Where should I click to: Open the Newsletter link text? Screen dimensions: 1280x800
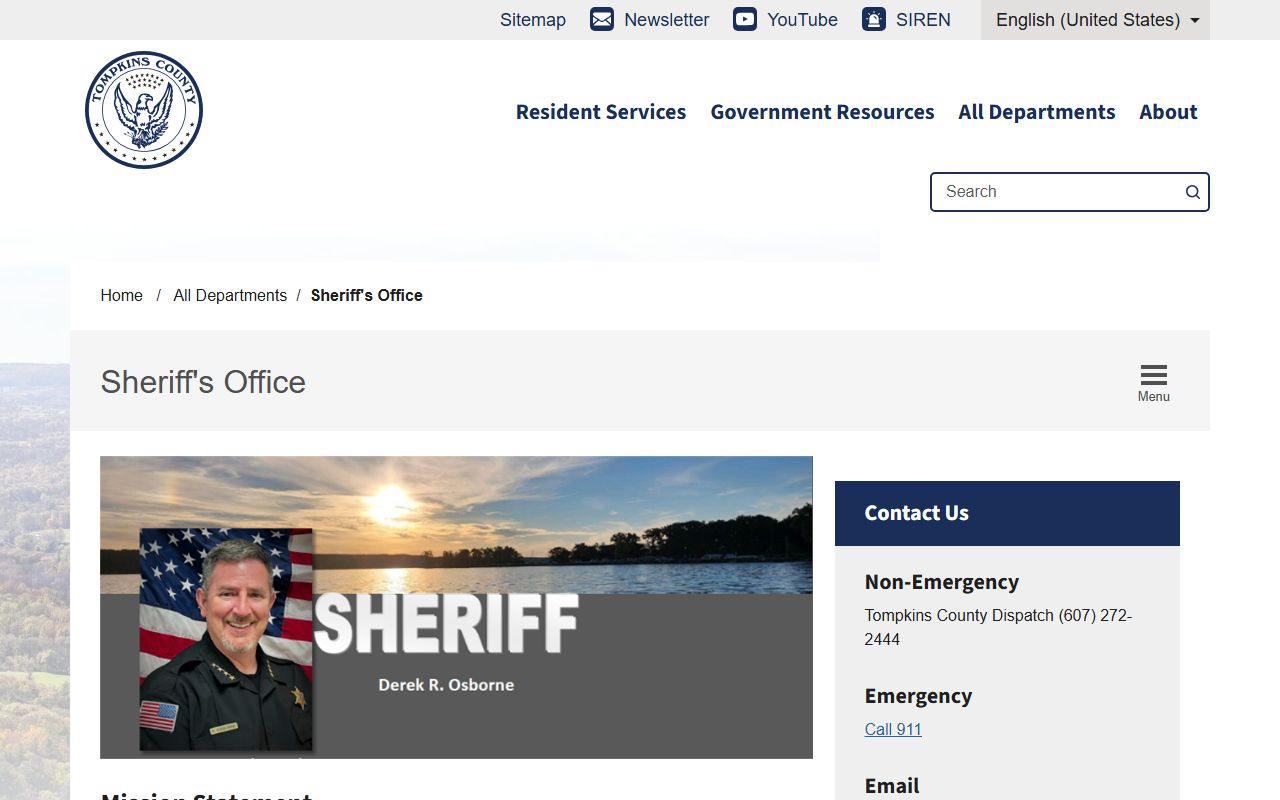(667, 20)
